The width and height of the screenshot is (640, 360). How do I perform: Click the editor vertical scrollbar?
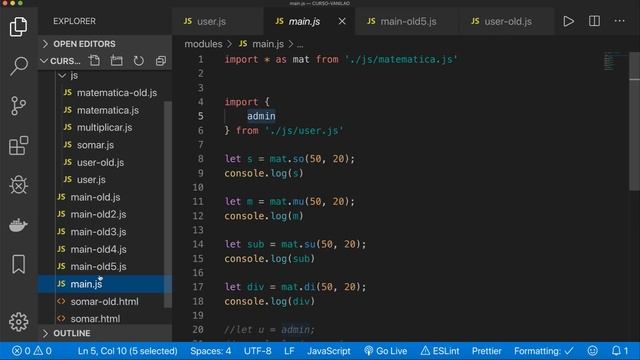click(634, 122)
